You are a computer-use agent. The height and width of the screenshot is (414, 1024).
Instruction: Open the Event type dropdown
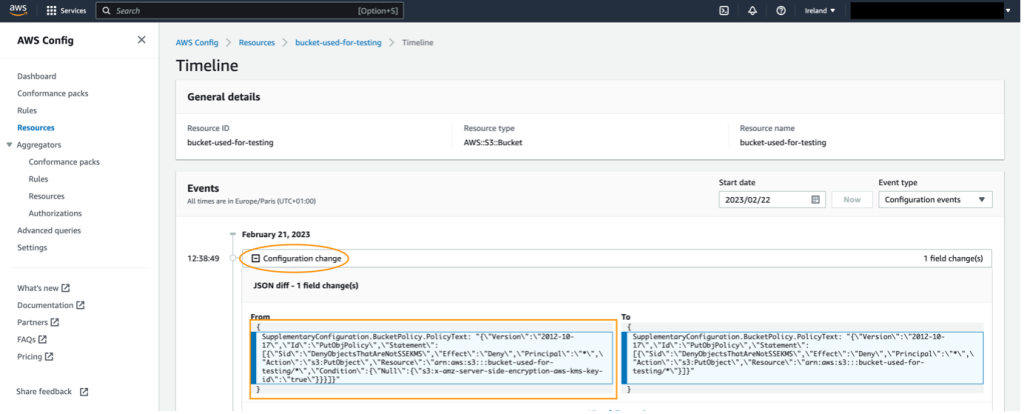(x=935, y=200)
